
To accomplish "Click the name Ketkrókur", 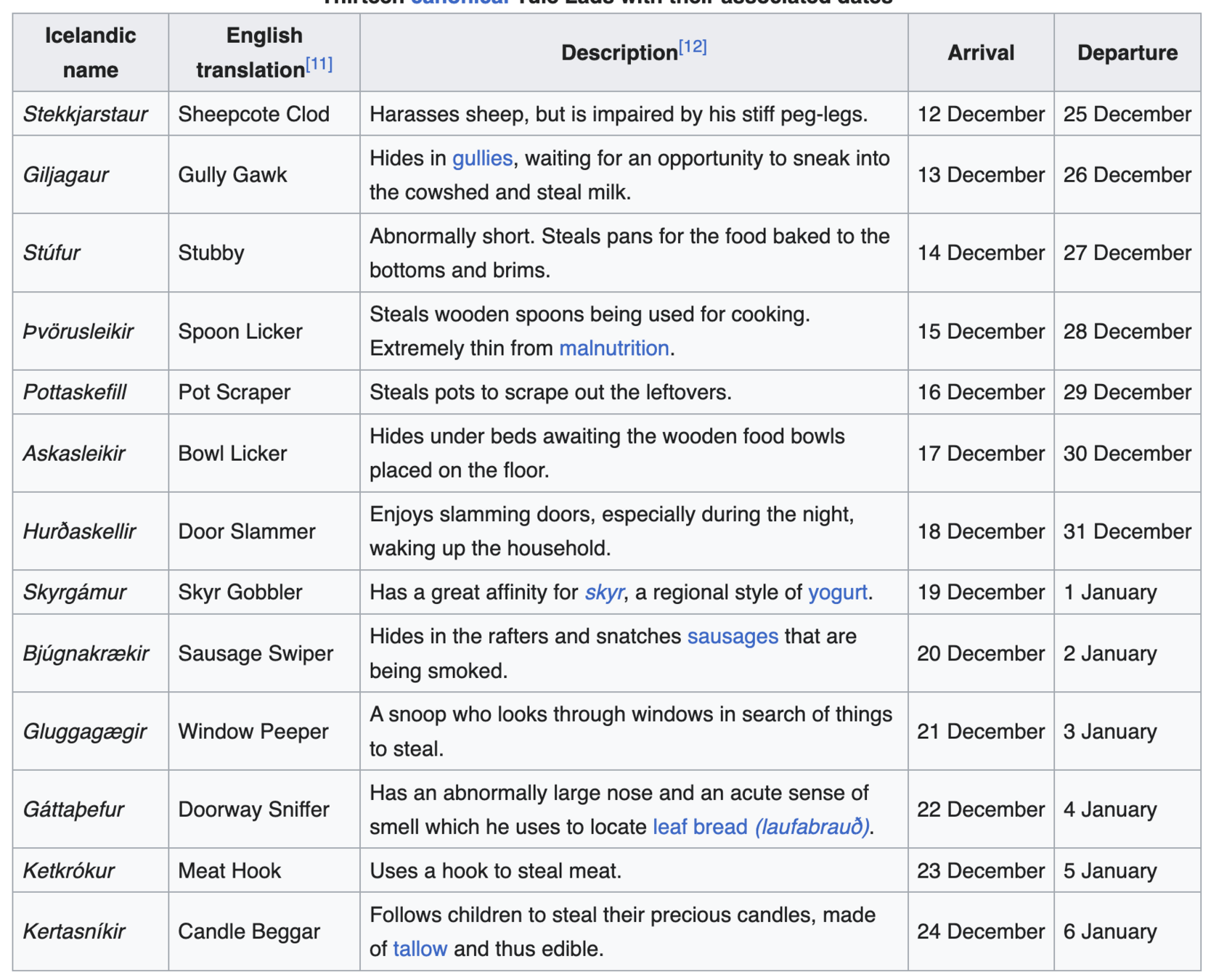I will [68, 870].
